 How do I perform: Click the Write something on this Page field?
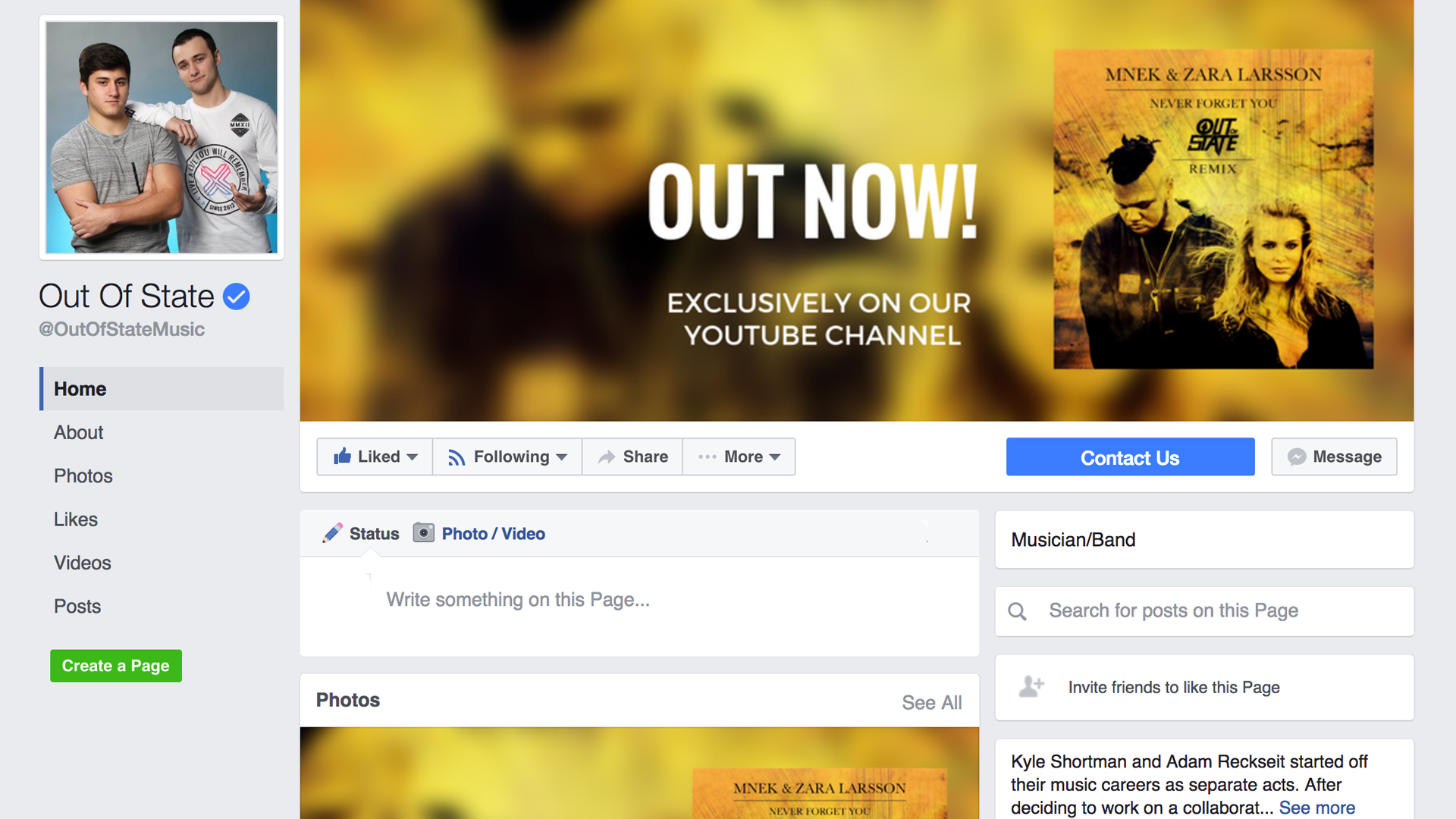639,601
